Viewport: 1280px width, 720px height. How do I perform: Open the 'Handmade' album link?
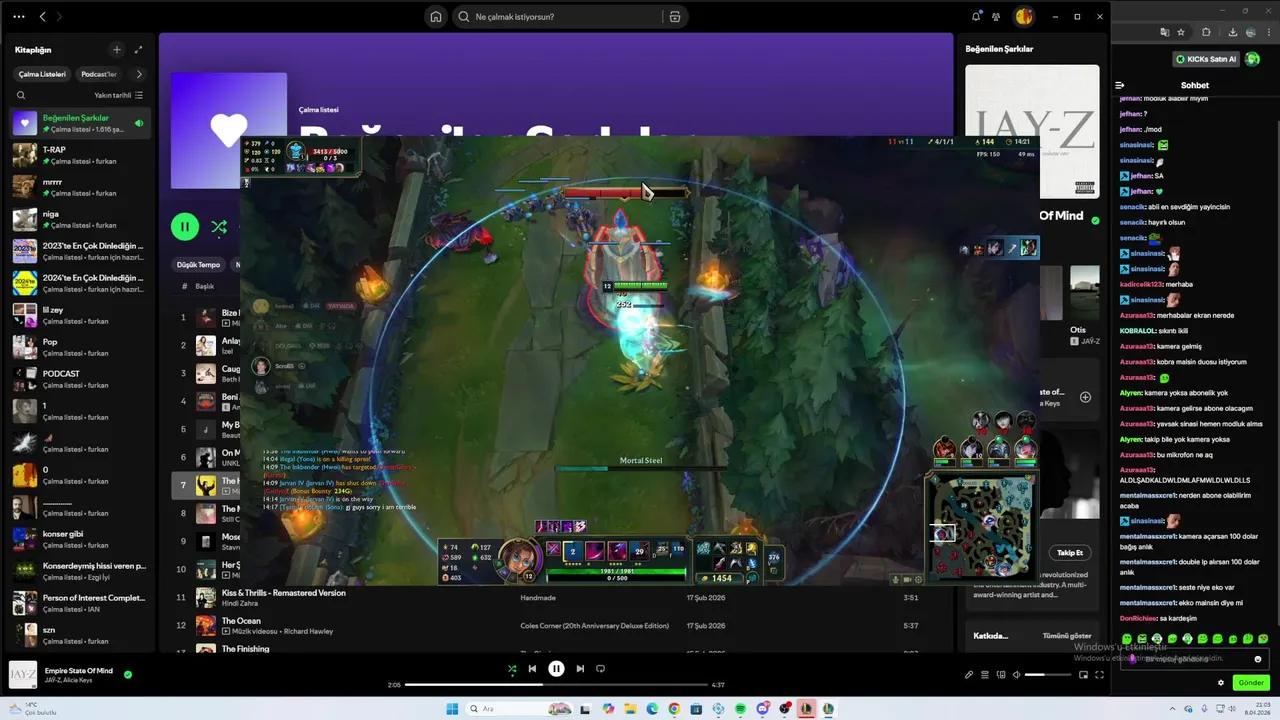539,598
